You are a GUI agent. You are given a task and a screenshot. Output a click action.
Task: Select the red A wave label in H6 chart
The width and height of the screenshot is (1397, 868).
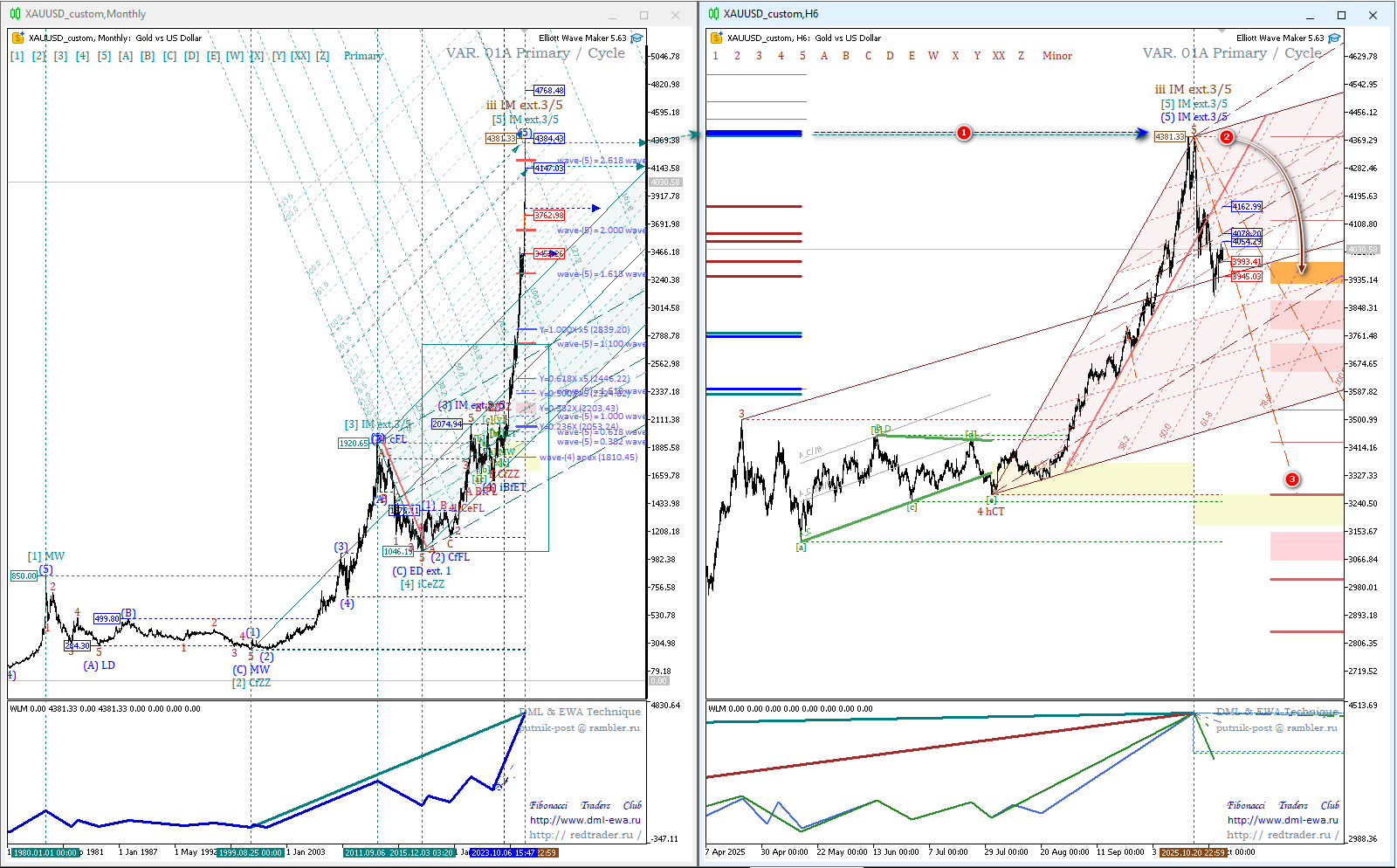pyautogui.click(x=824, y=56)
